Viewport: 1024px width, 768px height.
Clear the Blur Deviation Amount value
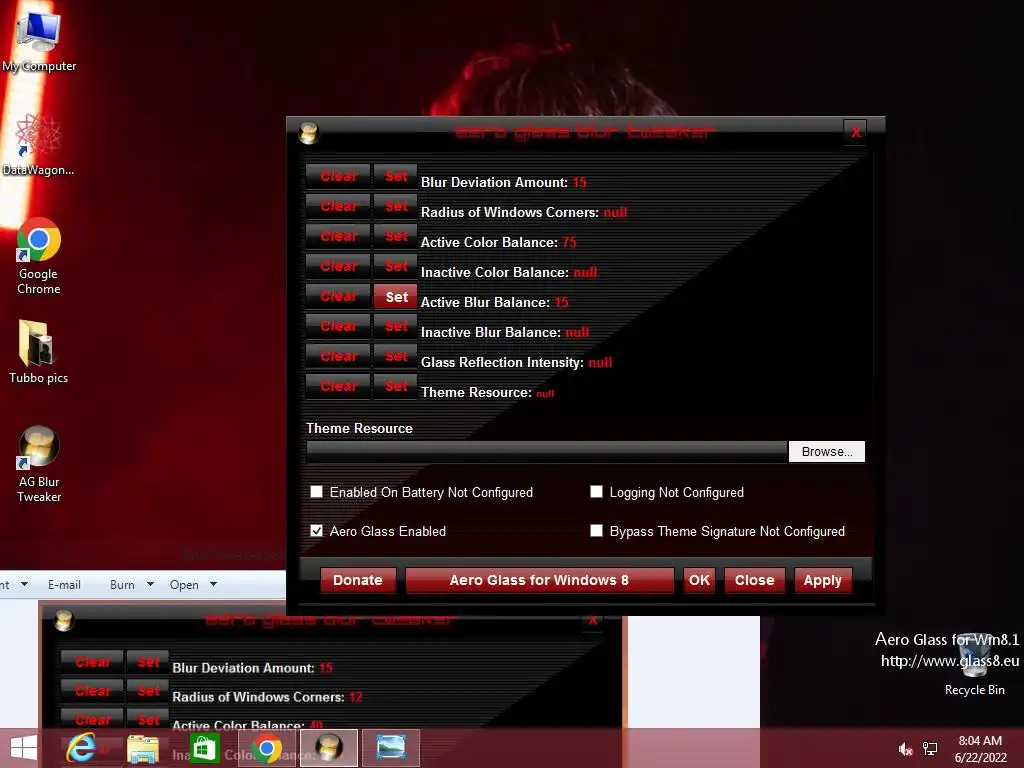pyautogui.click(x=338, y=176)
